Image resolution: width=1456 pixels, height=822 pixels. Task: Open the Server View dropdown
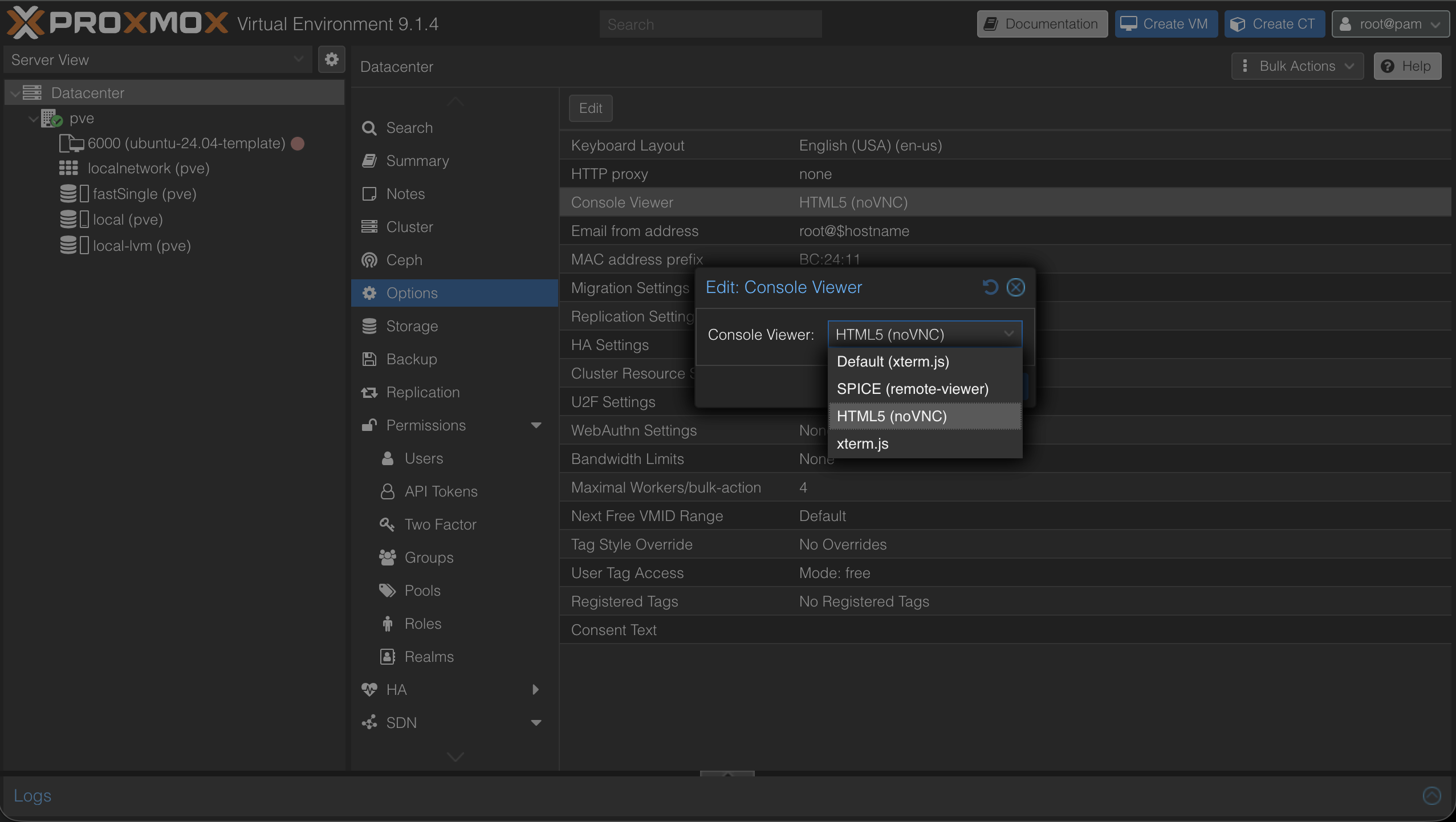(x=298, y=59)
